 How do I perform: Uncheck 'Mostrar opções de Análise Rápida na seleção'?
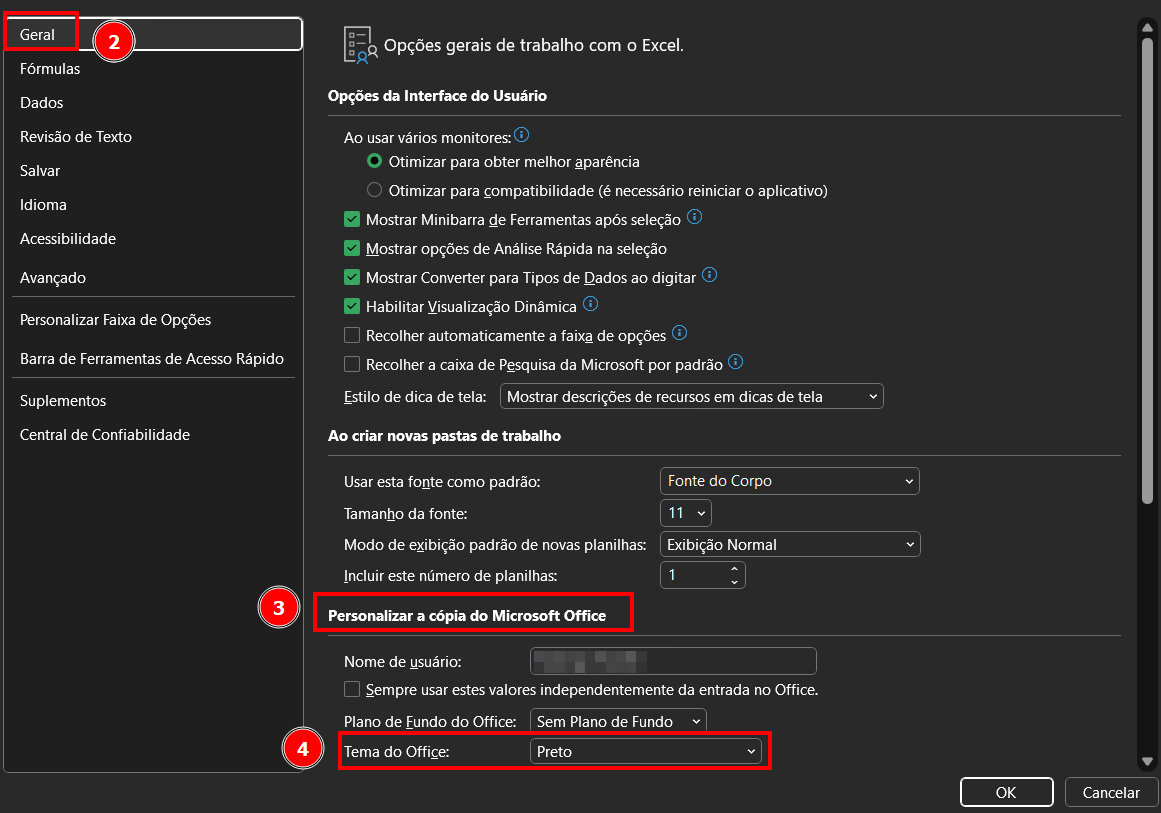coord(352,249)
